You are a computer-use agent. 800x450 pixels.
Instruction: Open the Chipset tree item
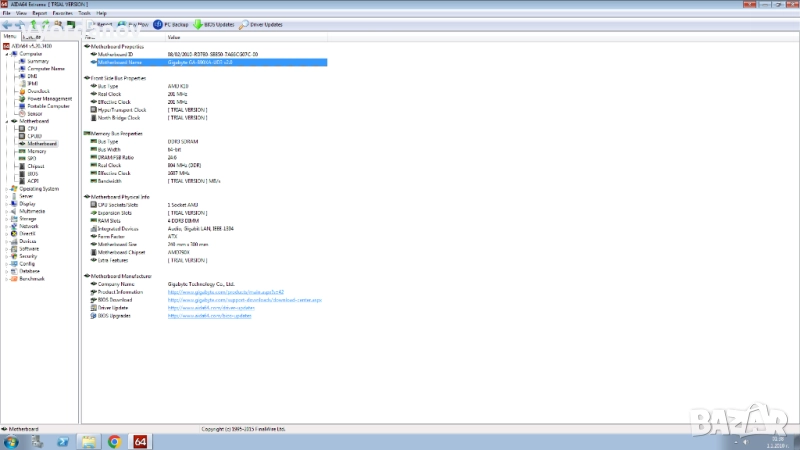pos(36,166)
